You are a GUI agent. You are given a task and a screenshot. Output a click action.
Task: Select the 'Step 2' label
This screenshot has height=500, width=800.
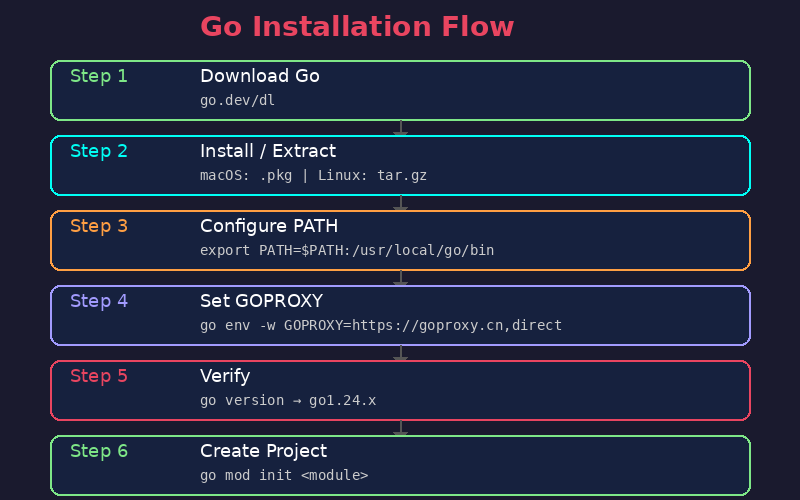pos(98,151)
